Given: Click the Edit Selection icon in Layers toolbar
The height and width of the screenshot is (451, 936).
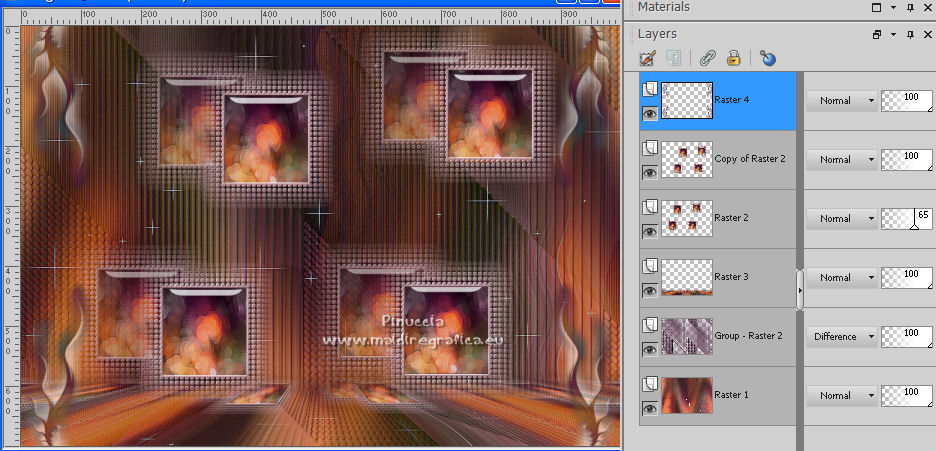Looking at the screenshot, I should (x=648, y=58).
